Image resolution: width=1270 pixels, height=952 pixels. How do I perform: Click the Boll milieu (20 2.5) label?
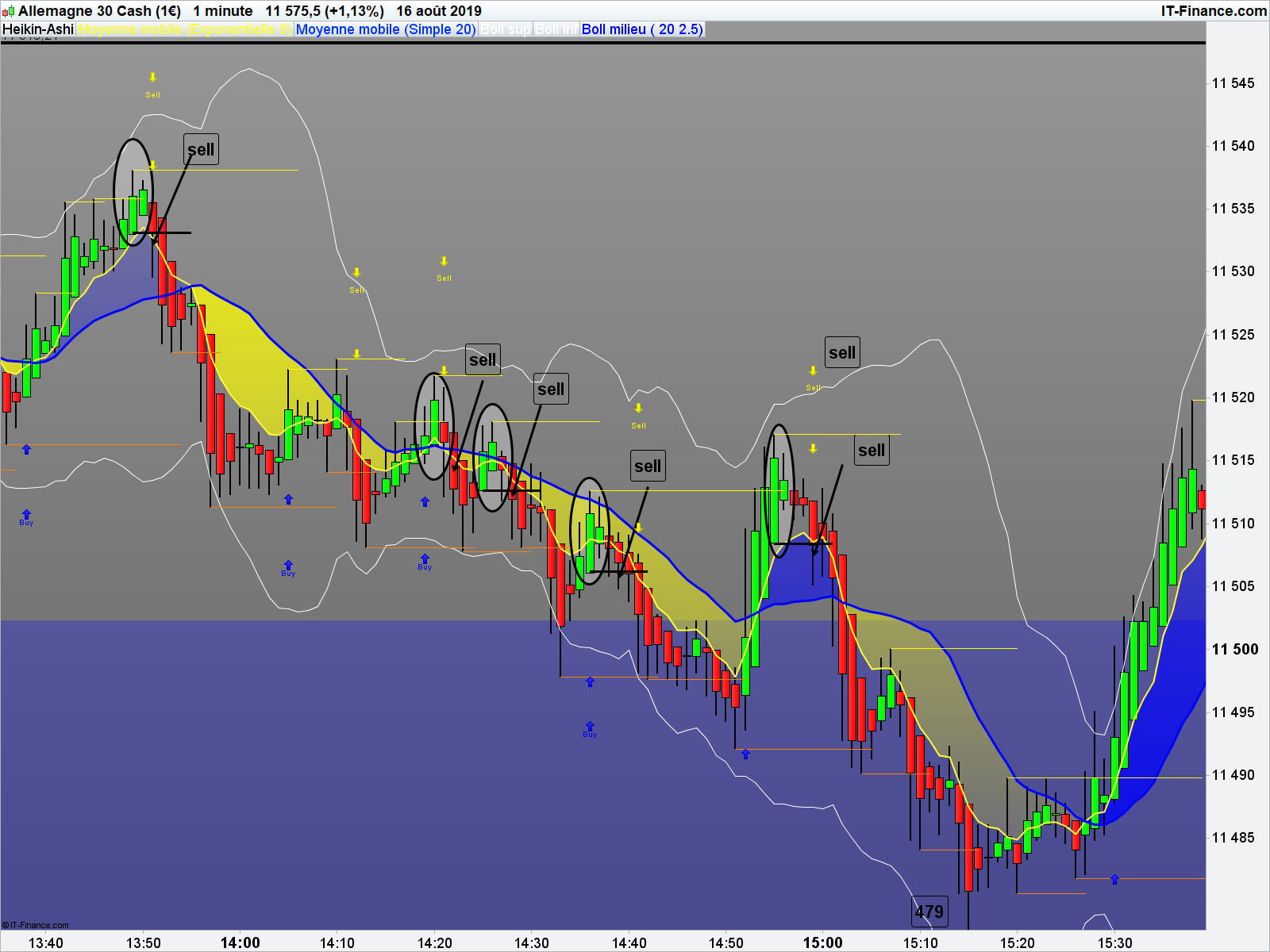[642, 29]
